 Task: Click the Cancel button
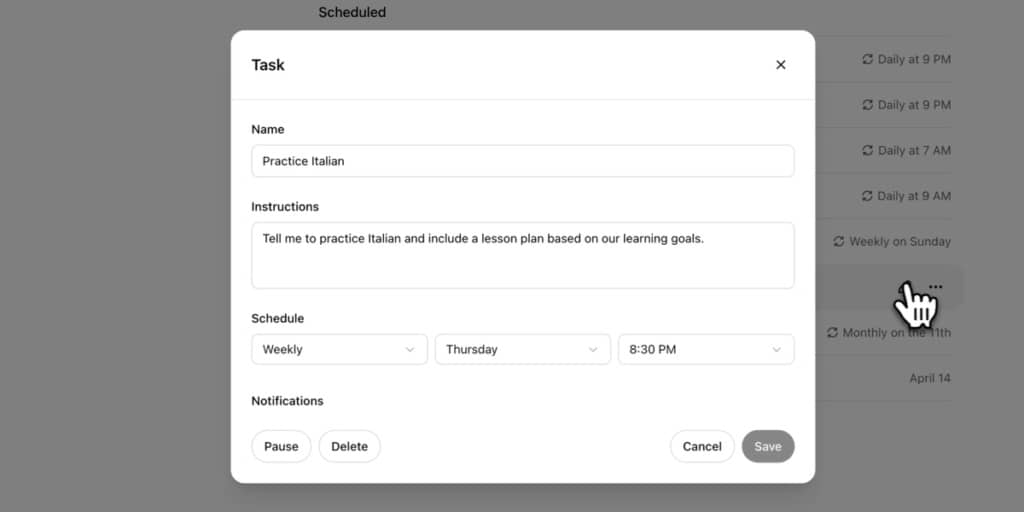click(x=701, y=446)
